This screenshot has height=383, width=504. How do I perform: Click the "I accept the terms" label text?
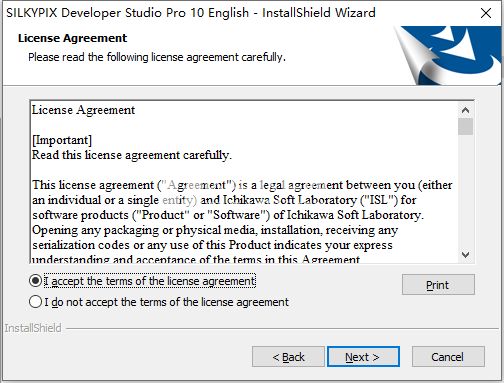click(150, 281)
